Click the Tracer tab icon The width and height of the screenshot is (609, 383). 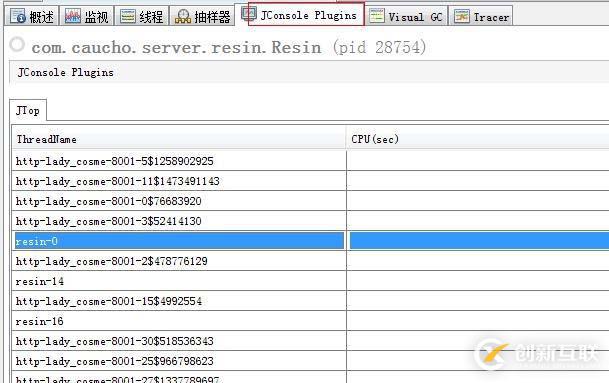462,16
